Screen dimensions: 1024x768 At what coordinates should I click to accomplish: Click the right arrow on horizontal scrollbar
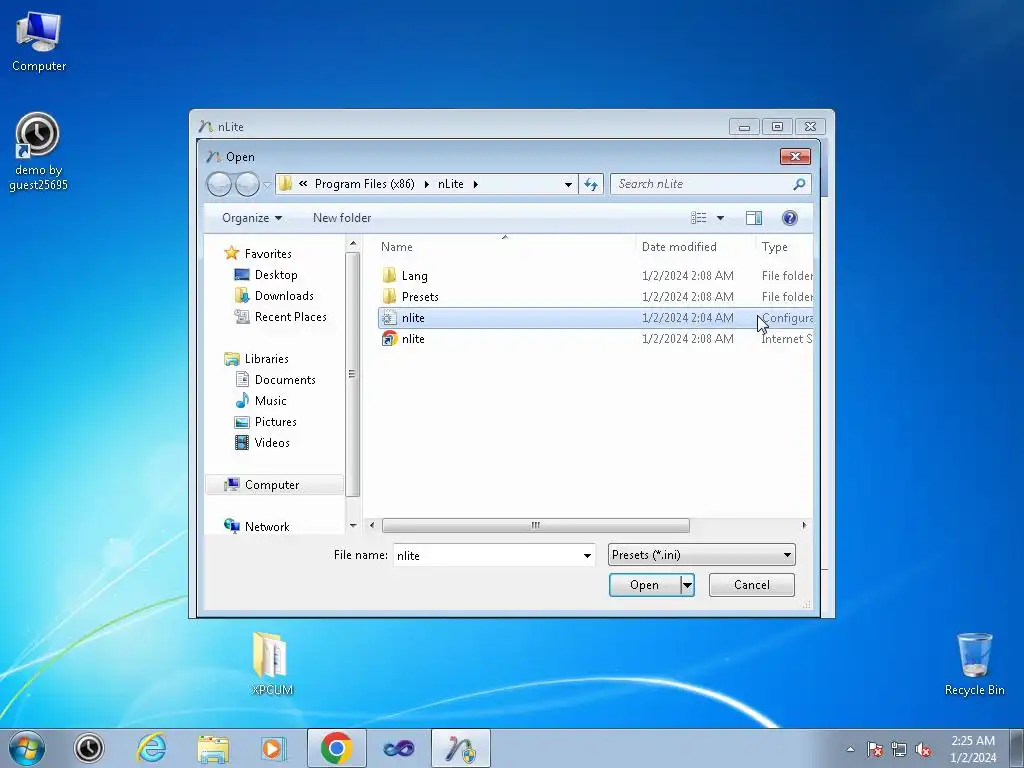(x=804, y=526)
